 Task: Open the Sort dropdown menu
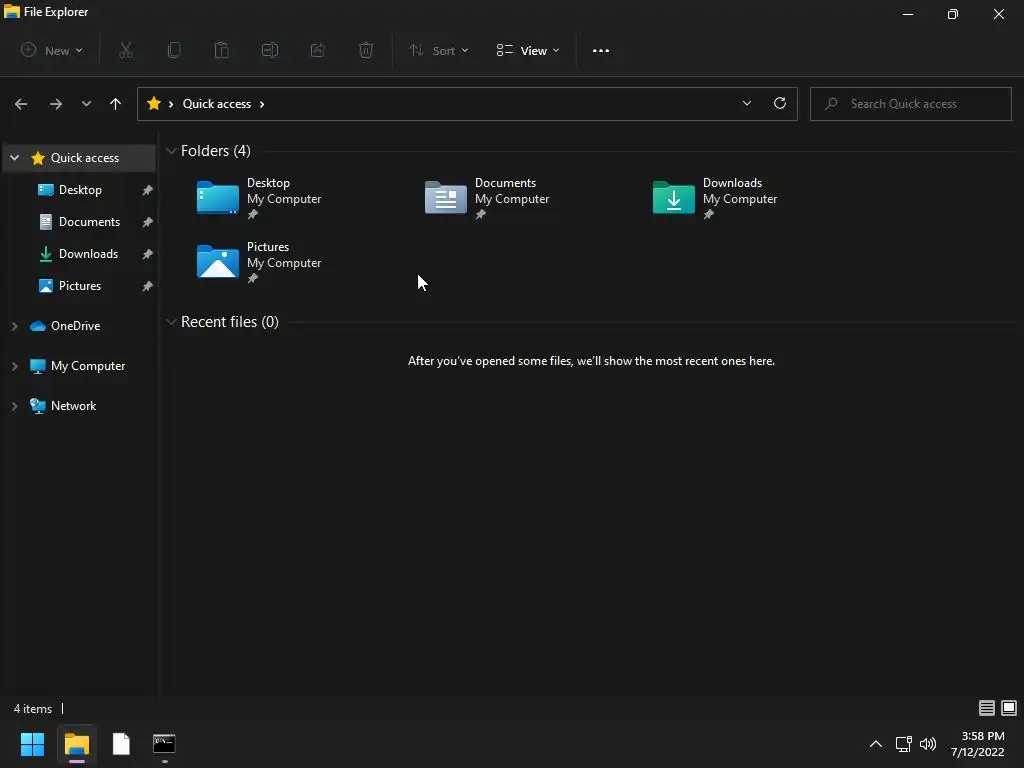(439, 50)
